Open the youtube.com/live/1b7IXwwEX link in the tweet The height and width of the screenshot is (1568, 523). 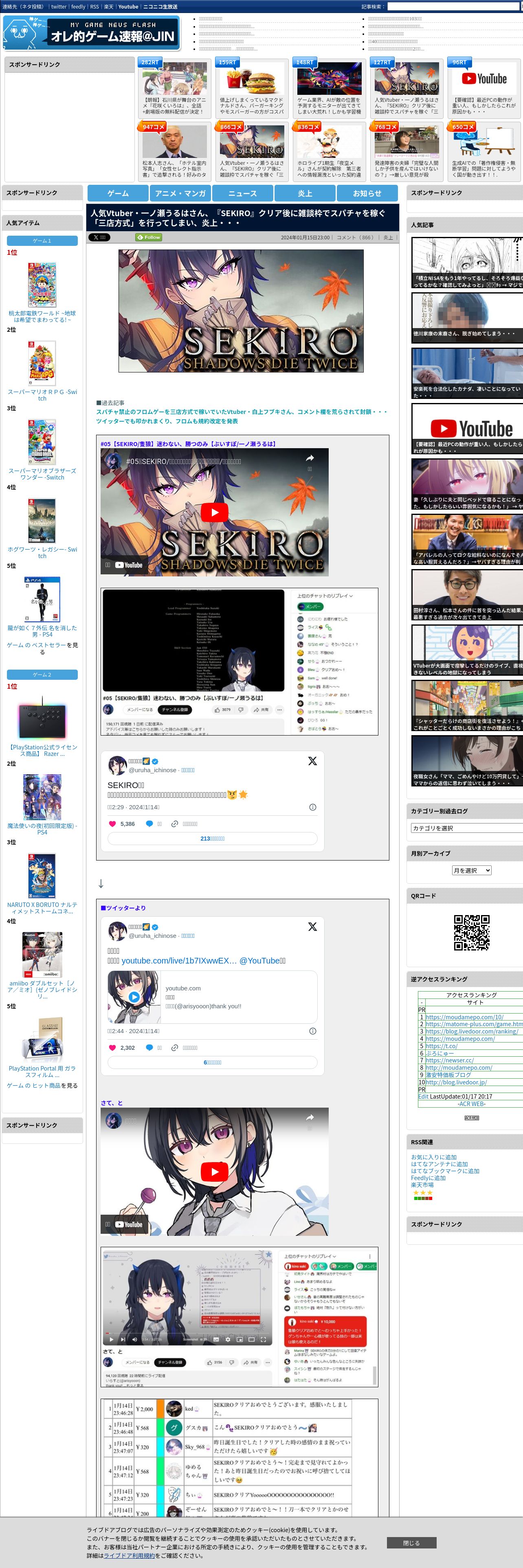pyautogui.click(x=179, y=961)
